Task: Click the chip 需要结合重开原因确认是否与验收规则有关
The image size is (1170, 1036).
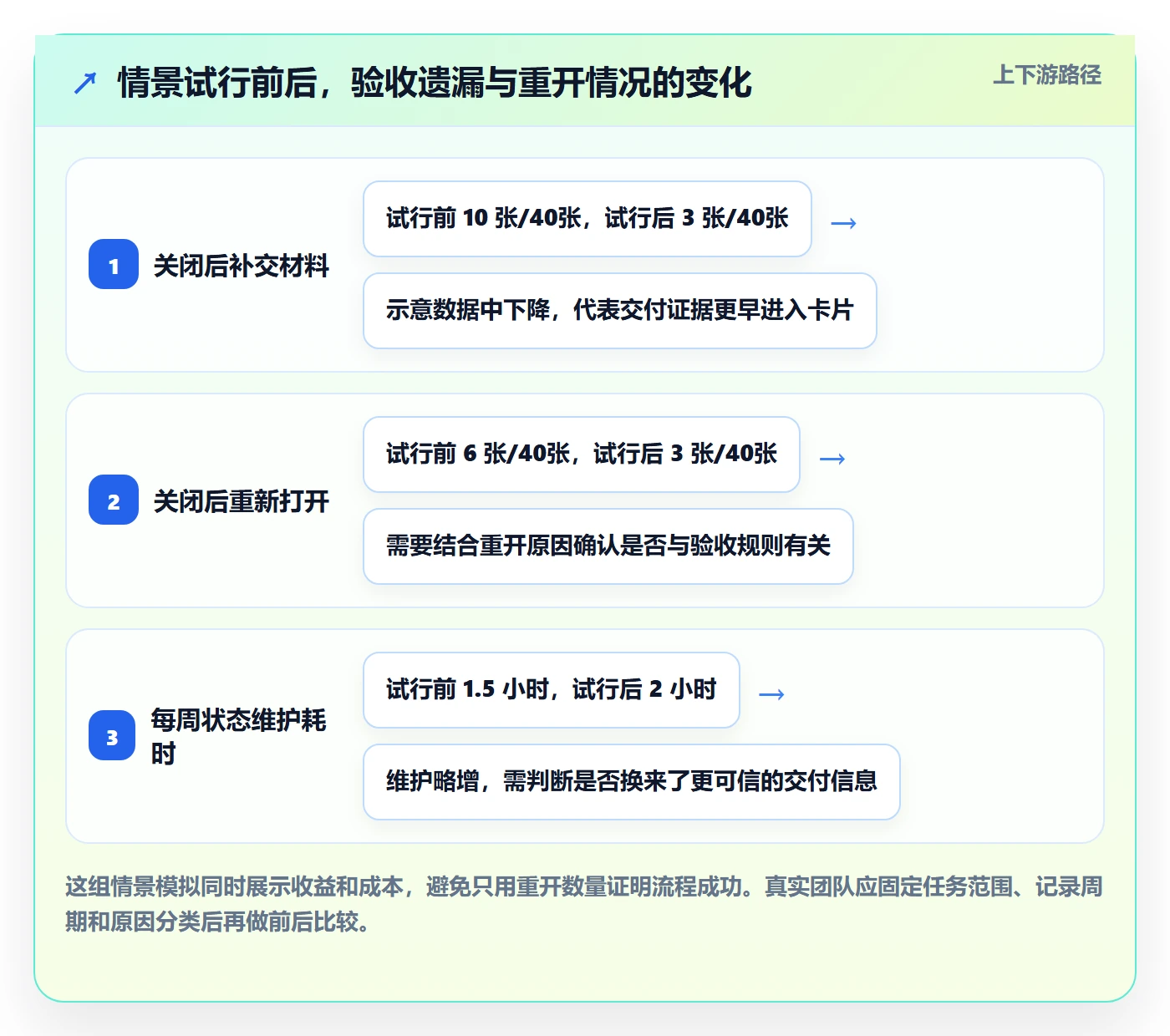Action: (608, 546)
